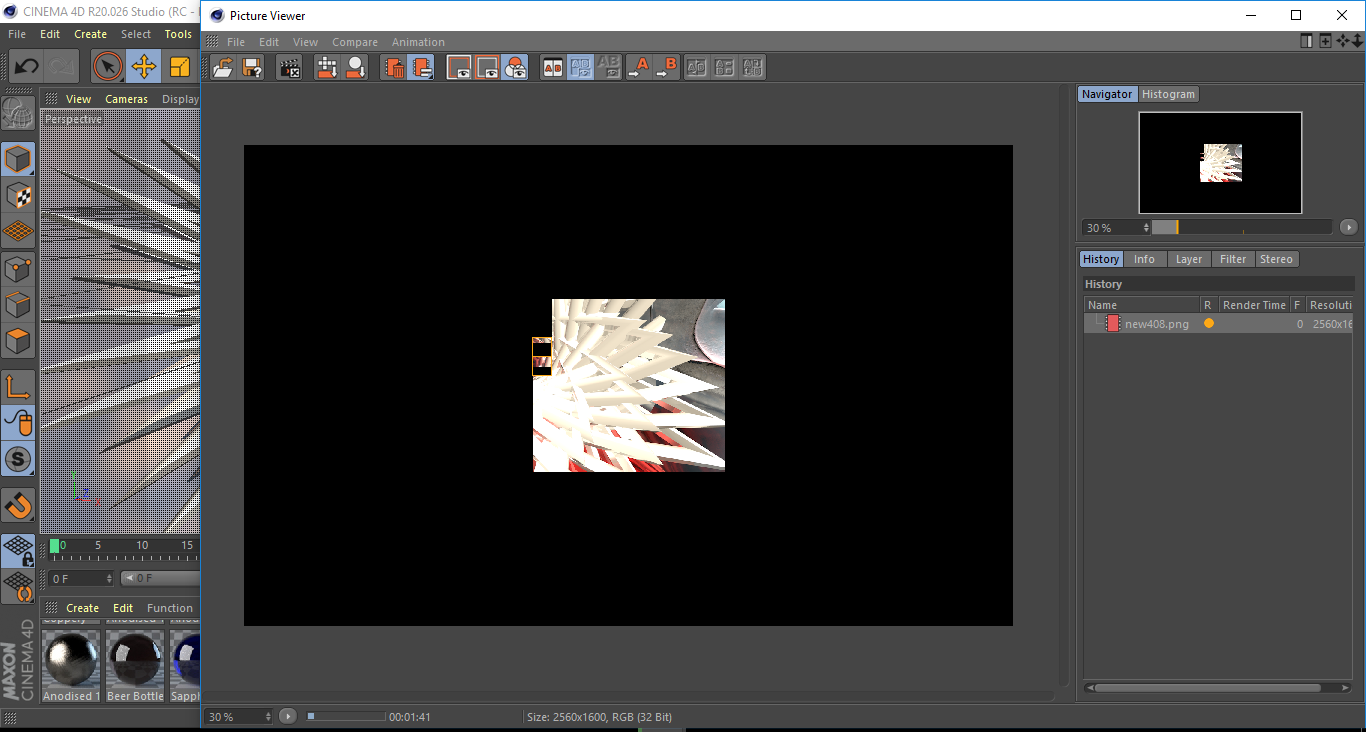Switch to Texture mode checkered cube
Image resolution: width=1366 pixels, height=732 pixels.
tap(18, 195)
